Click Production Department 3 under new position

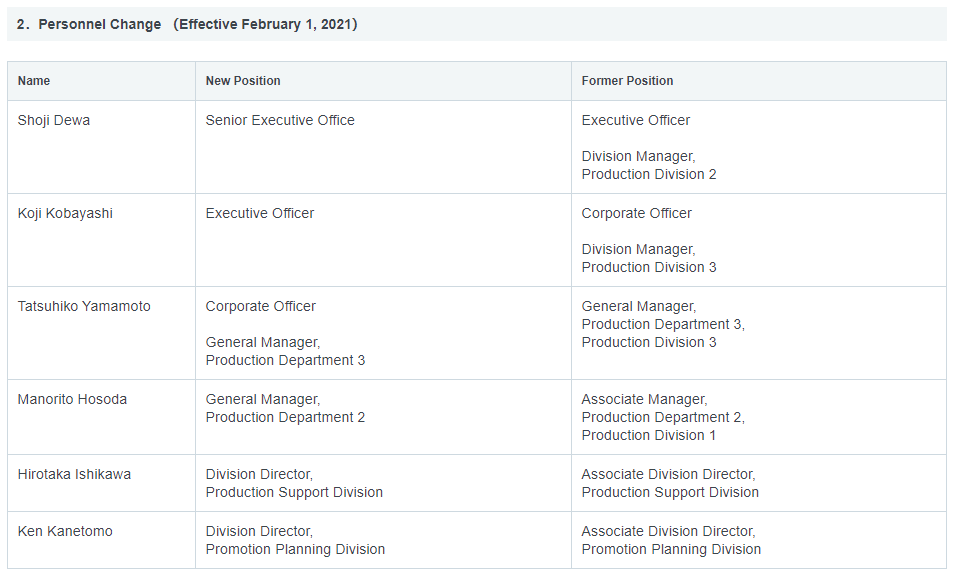pos(285,360)
